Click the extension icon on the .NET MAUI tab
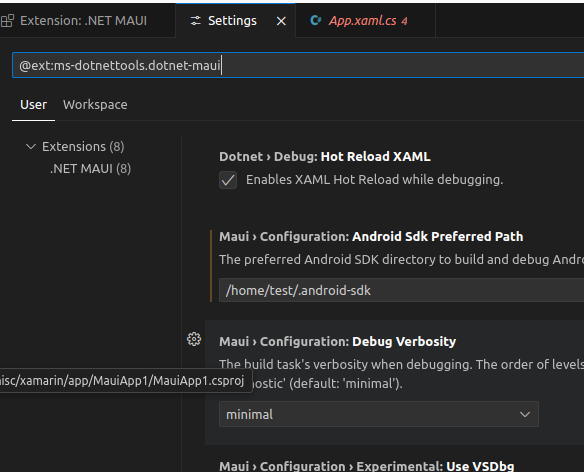Viewport: 584px width, 472px height. pyautogui.click(x=7, y=21)
